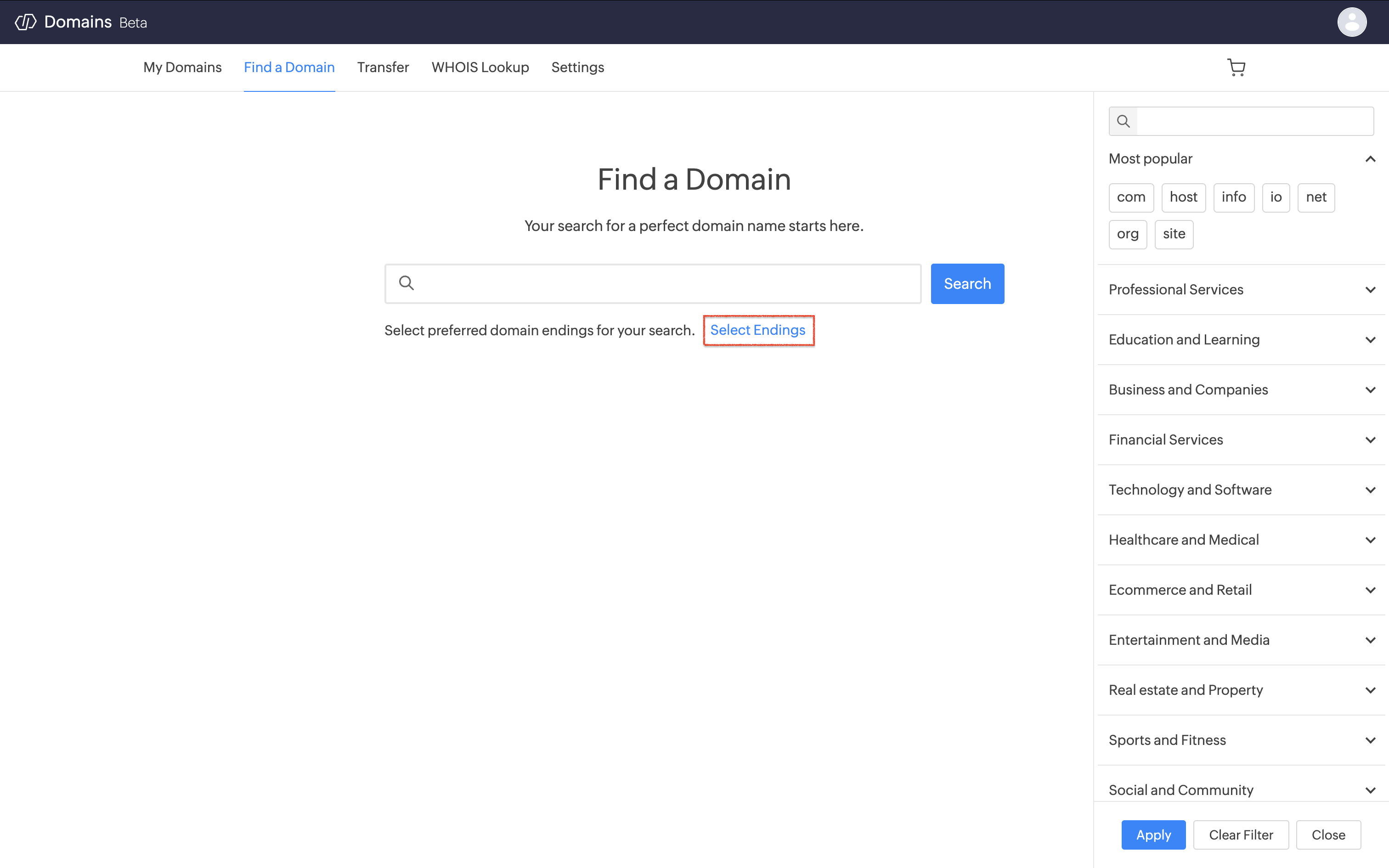
Task: Click the magnifier icon in domain search box
Action: pyautogui.click(x=407, y=283)
